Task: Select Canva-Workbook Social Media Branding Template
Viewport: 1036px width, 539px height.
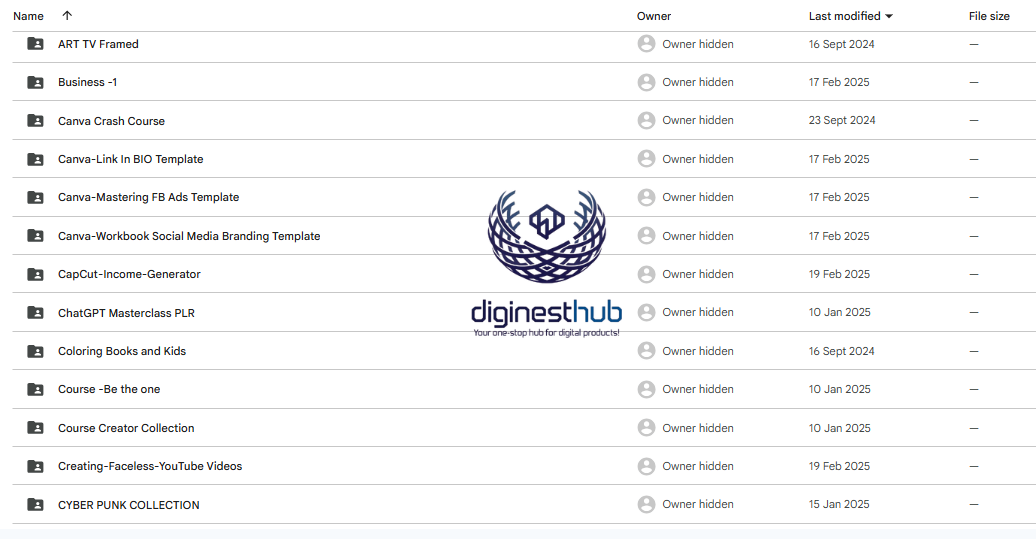Action: point(189,236)
